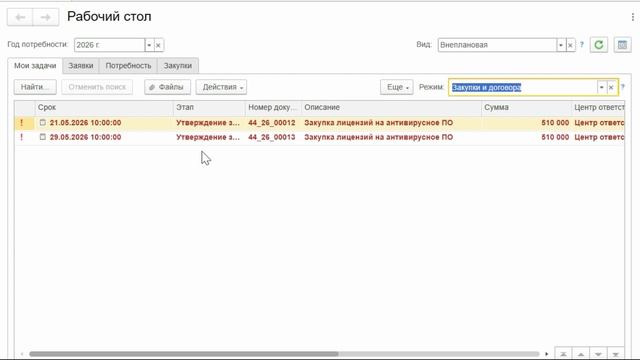Select date 21.05.2026 10:00:00
This screenshot has width=640, height=360.
tap(85, 123)
